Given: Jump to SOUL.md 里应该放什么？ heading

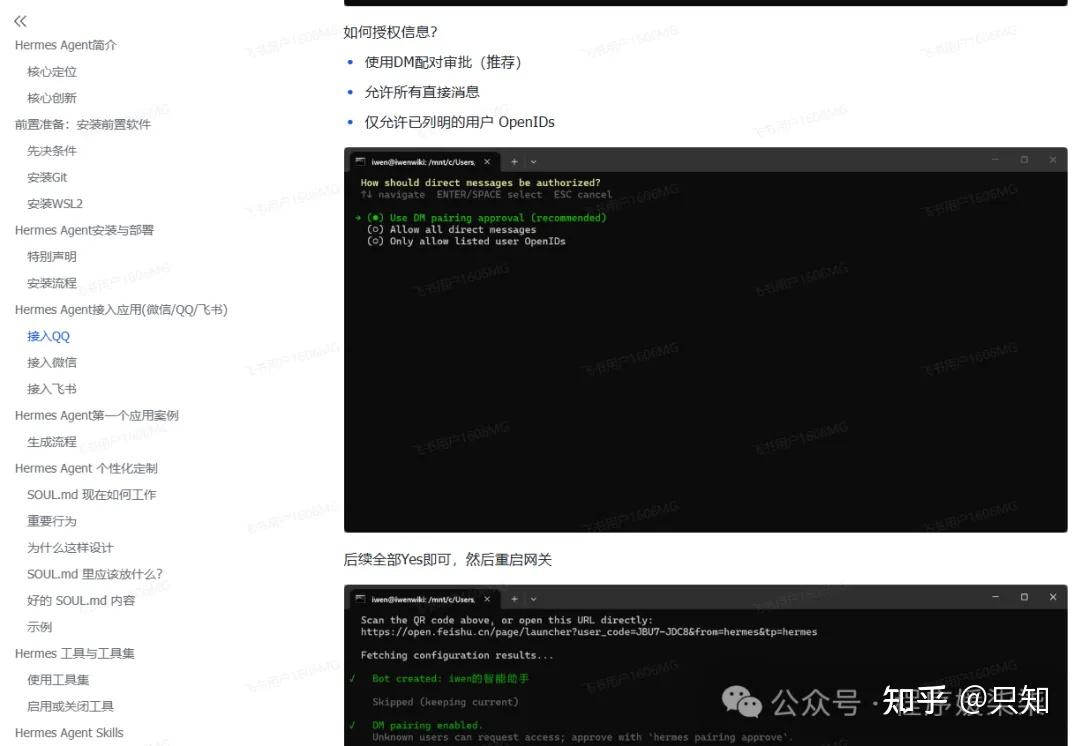Looking at the screenshot, I should tap(94, 574).
